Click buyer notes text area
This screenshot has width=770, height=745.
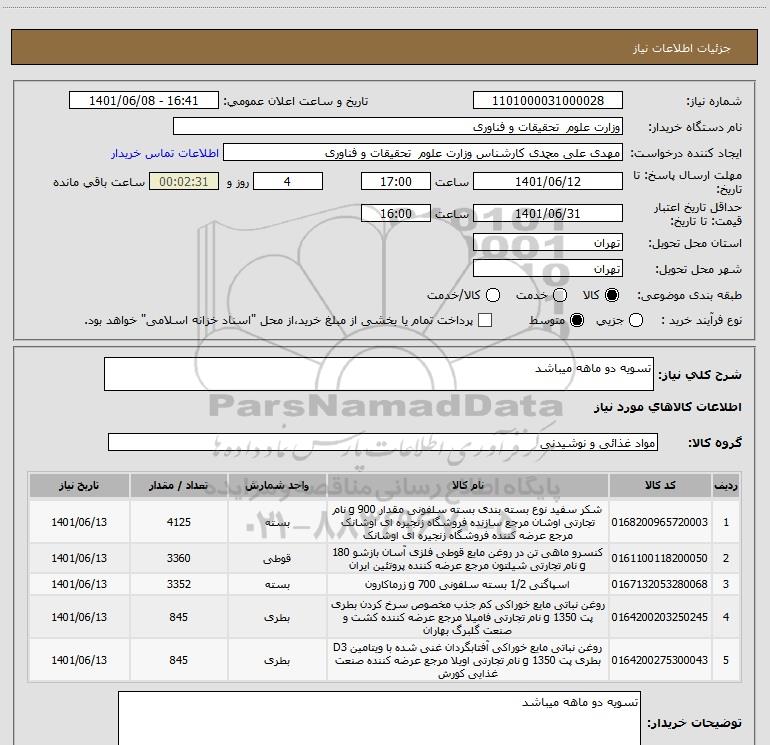coord(379,718)
